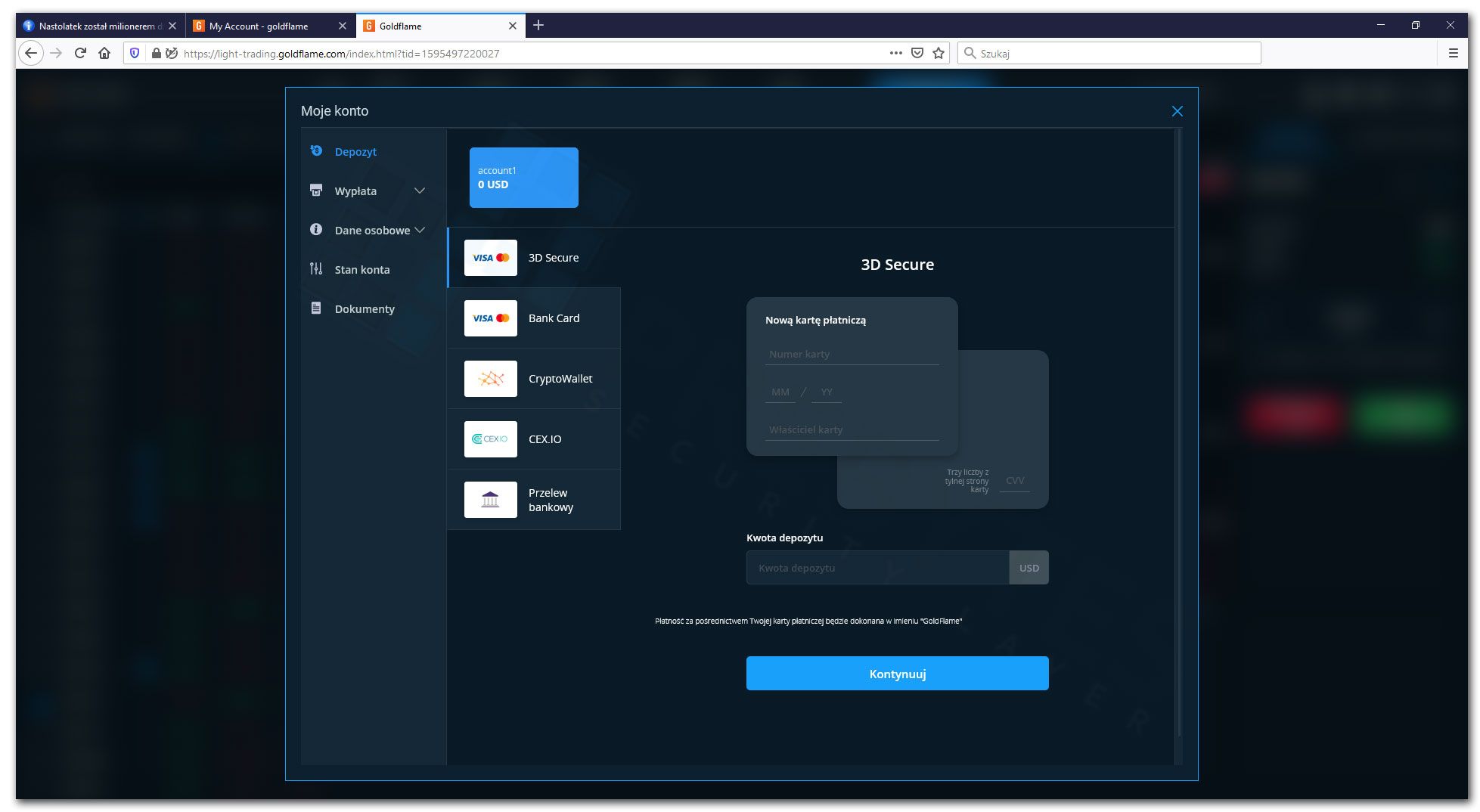Image resolution: width=1480 pixels, height=812 pixels.
Task: Click the Depozyt coin icon in sidebar
Action: click(316, 151)
